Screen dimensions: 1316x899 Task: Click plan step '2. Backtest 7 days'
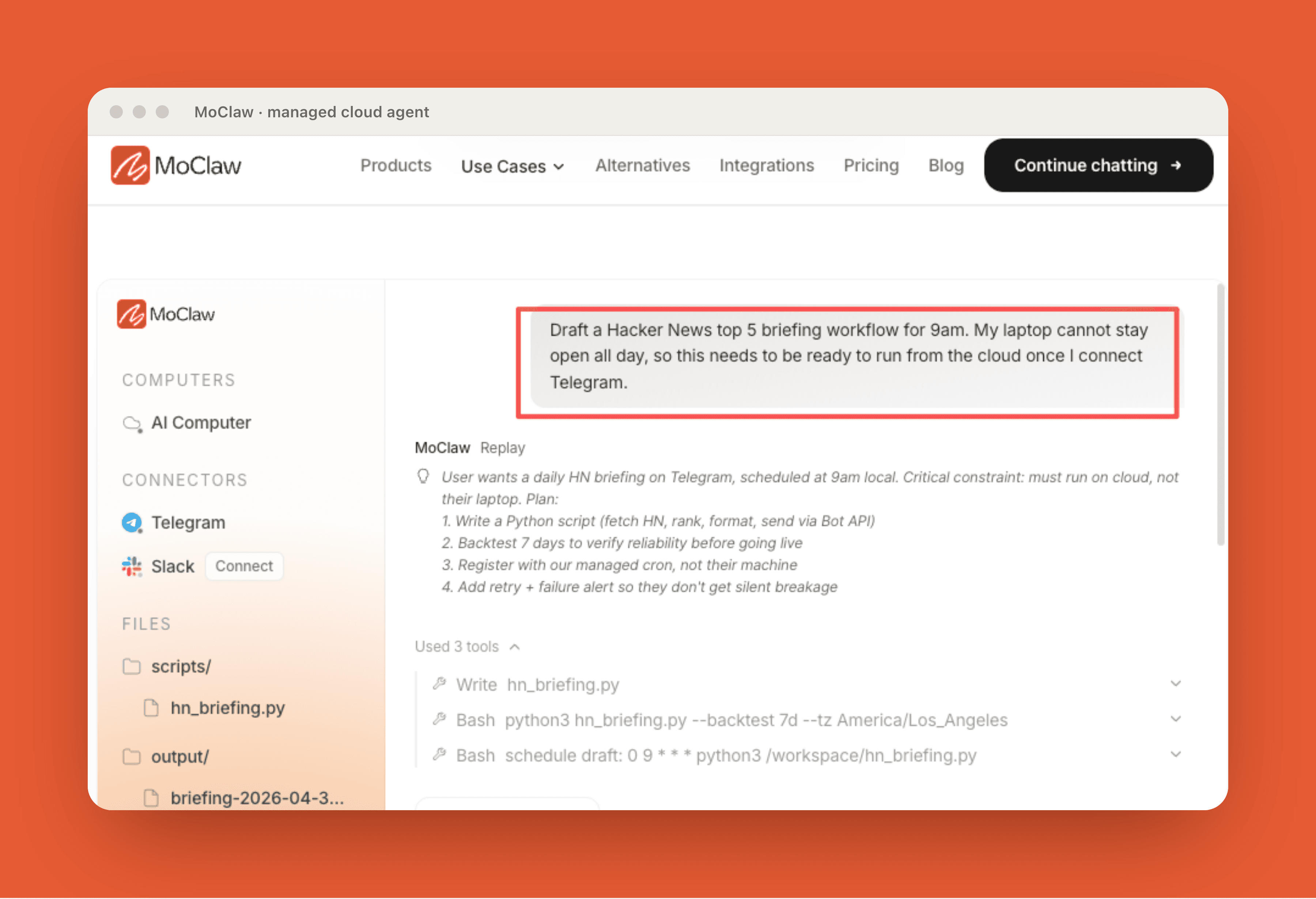(x=622, y=543)
